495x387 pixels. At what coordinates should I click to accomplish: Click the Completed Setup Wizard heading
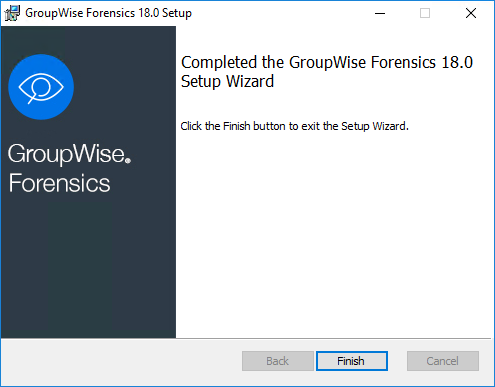[x=327, y=72]
